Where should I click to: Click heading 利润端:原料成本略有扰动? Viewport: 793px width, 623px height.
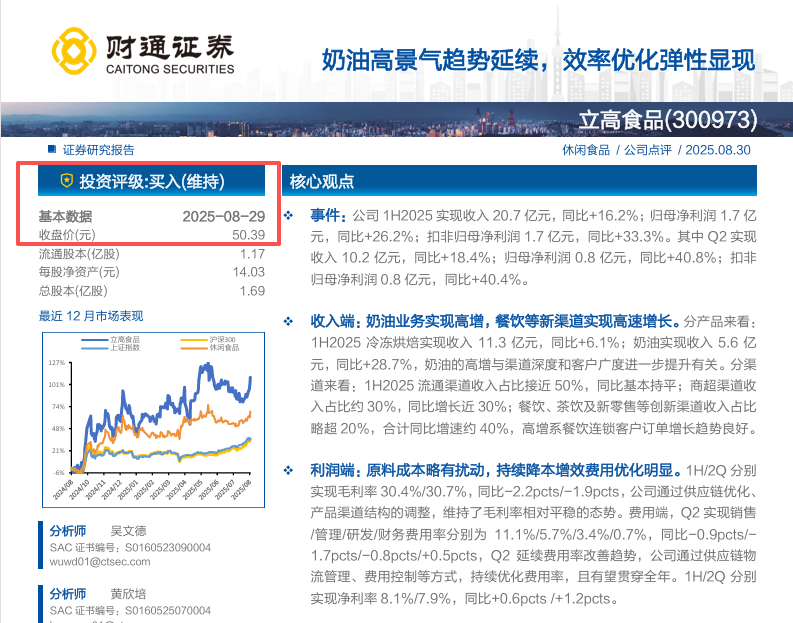(x=398, y=471)
